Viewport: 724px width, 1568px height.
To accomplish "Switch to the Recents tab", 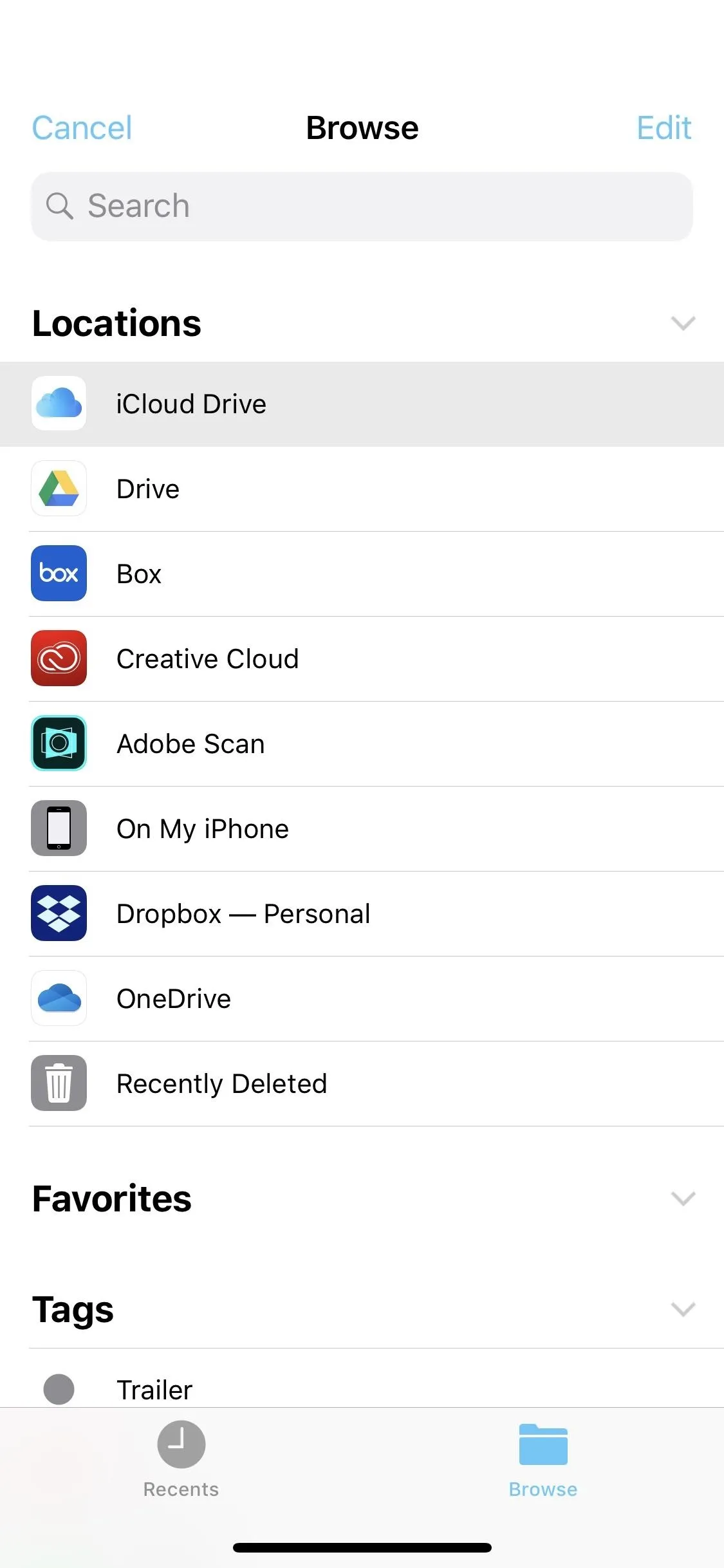I will (181, 1459).
